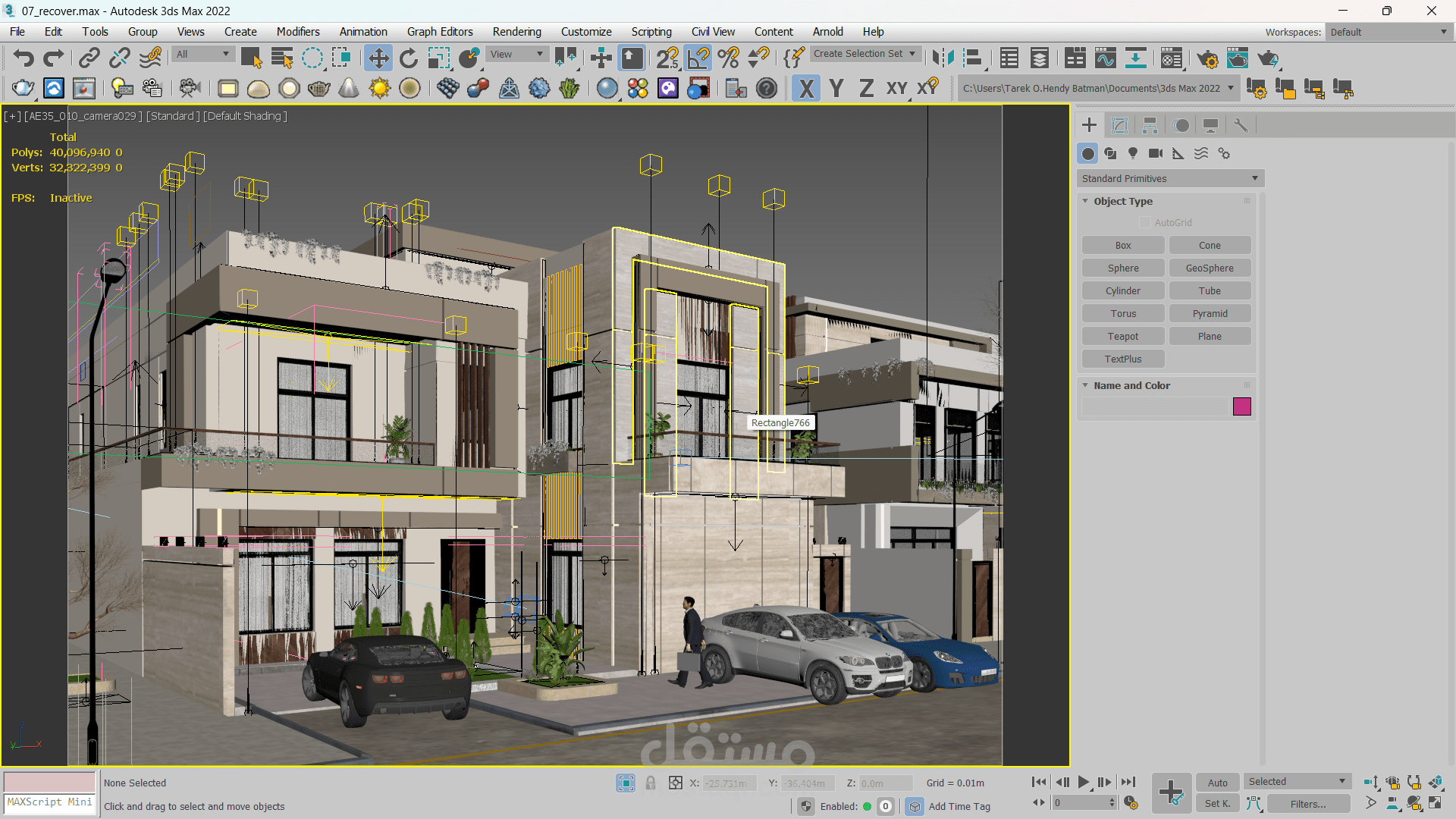This screenshot has width=1456, height=819.
Task: Toggle Angle Snap icon
Action: (698, 58)
